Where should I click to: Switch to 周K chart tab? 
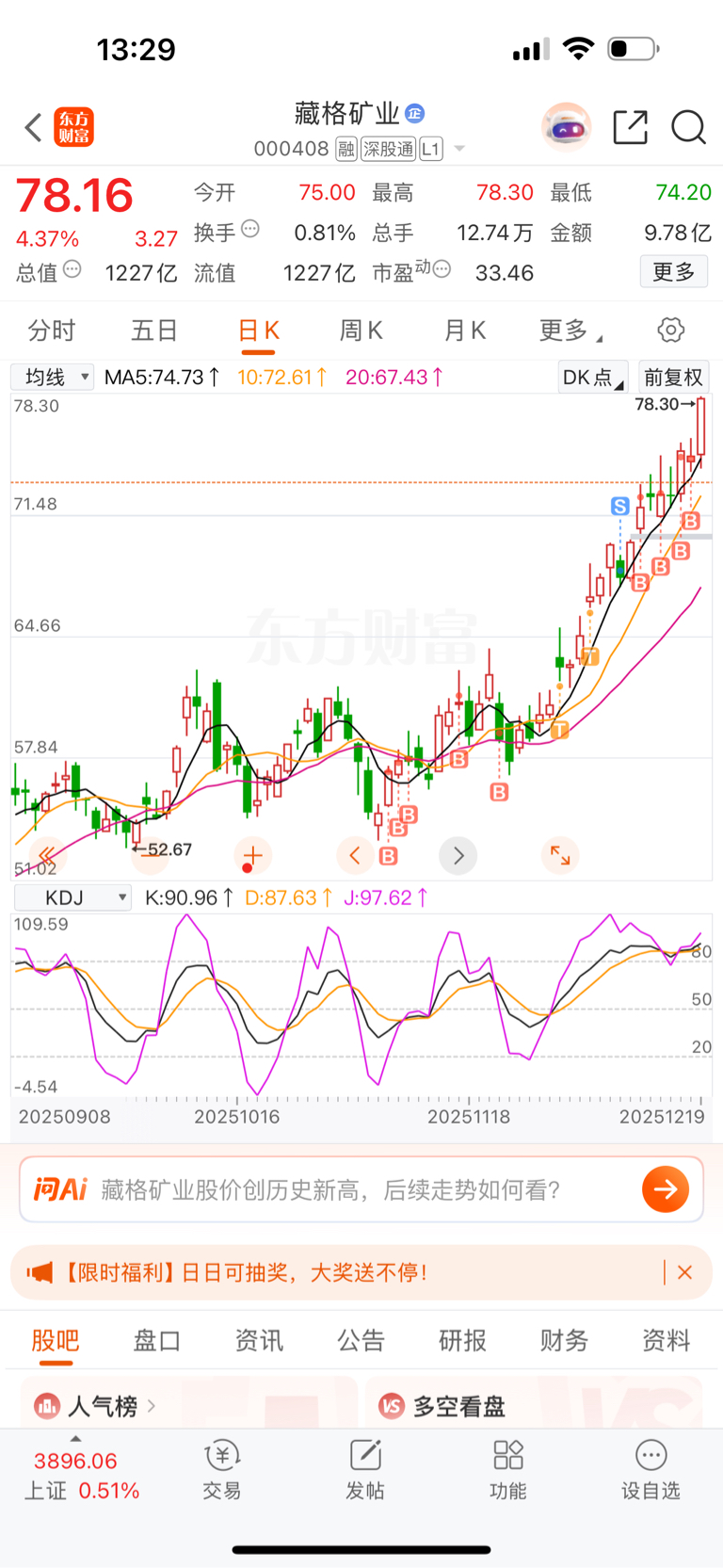point(361,331)
